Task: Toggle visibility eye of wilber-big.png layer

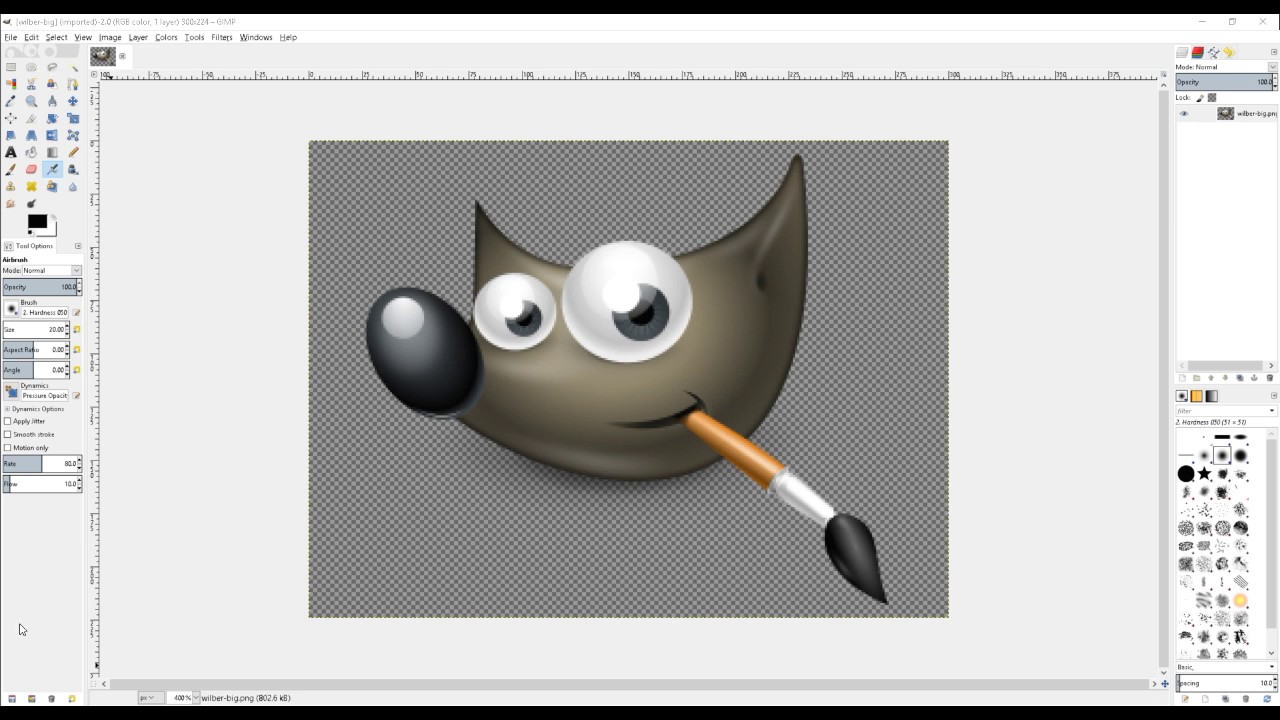Action: 1184,114
